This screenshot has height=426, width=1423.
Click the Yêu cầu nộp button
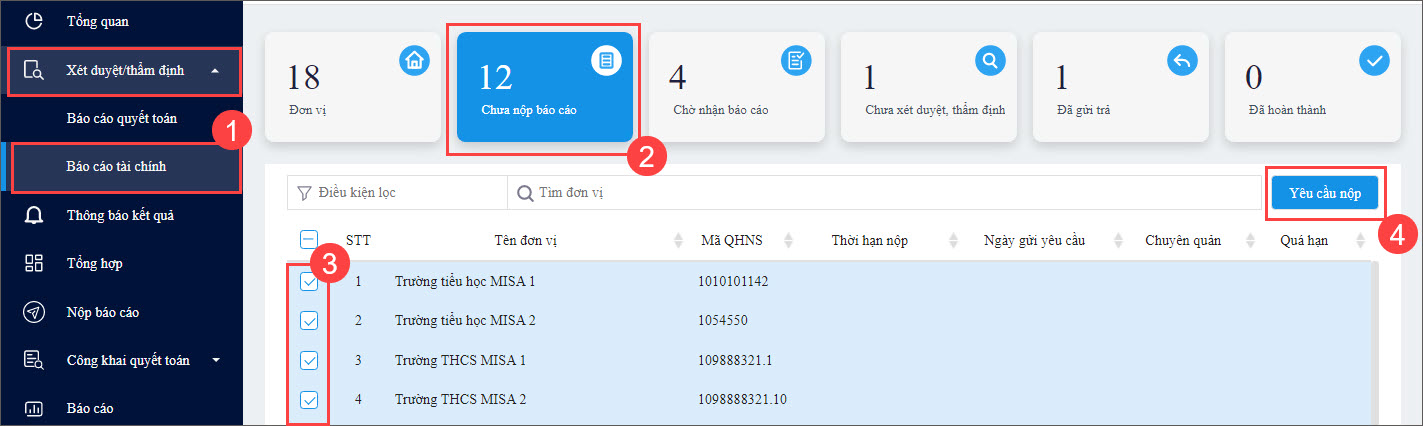[1324, 194]
